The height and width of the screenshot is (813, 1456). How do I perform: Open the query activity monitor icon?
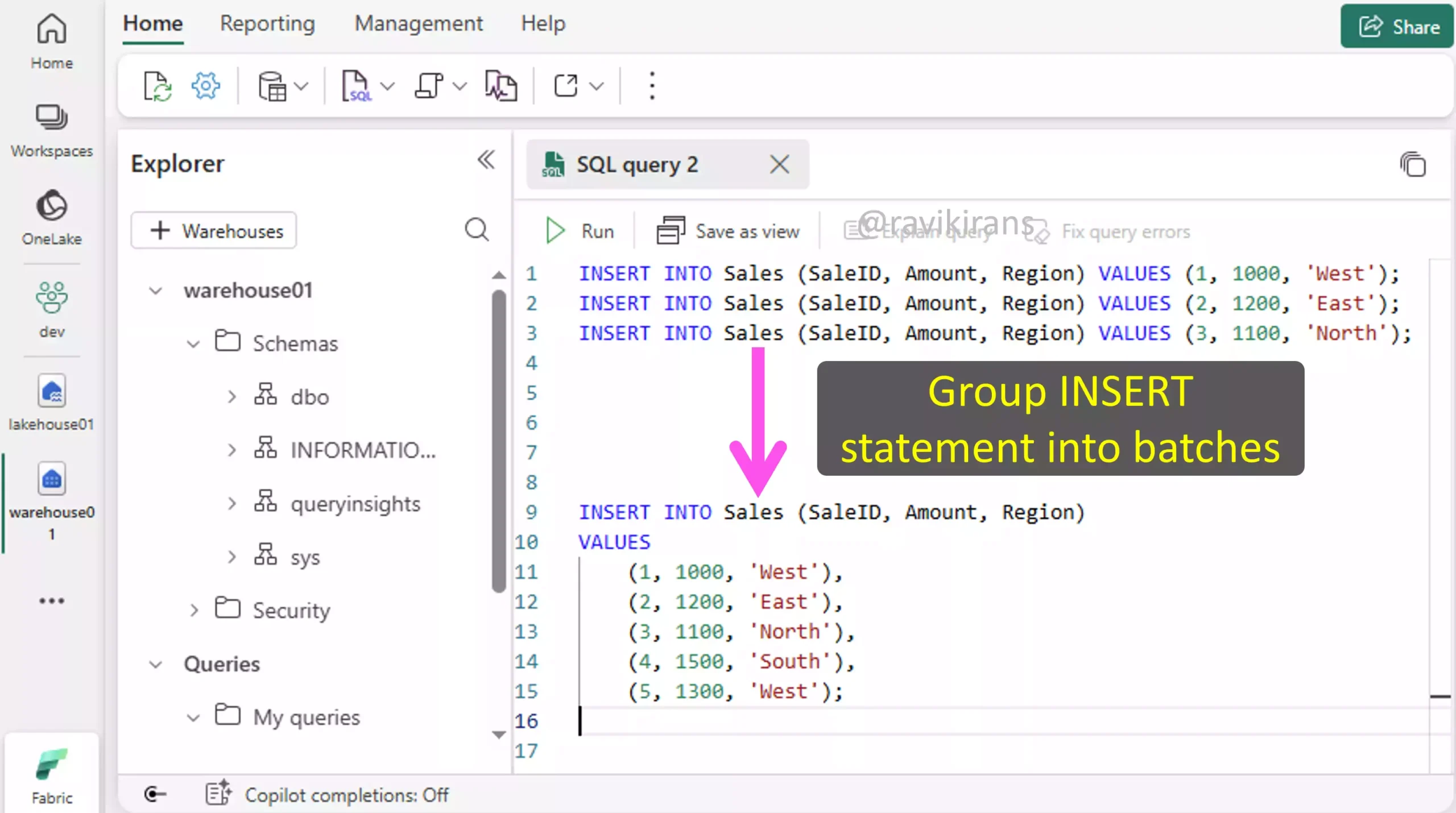point(501,86)
